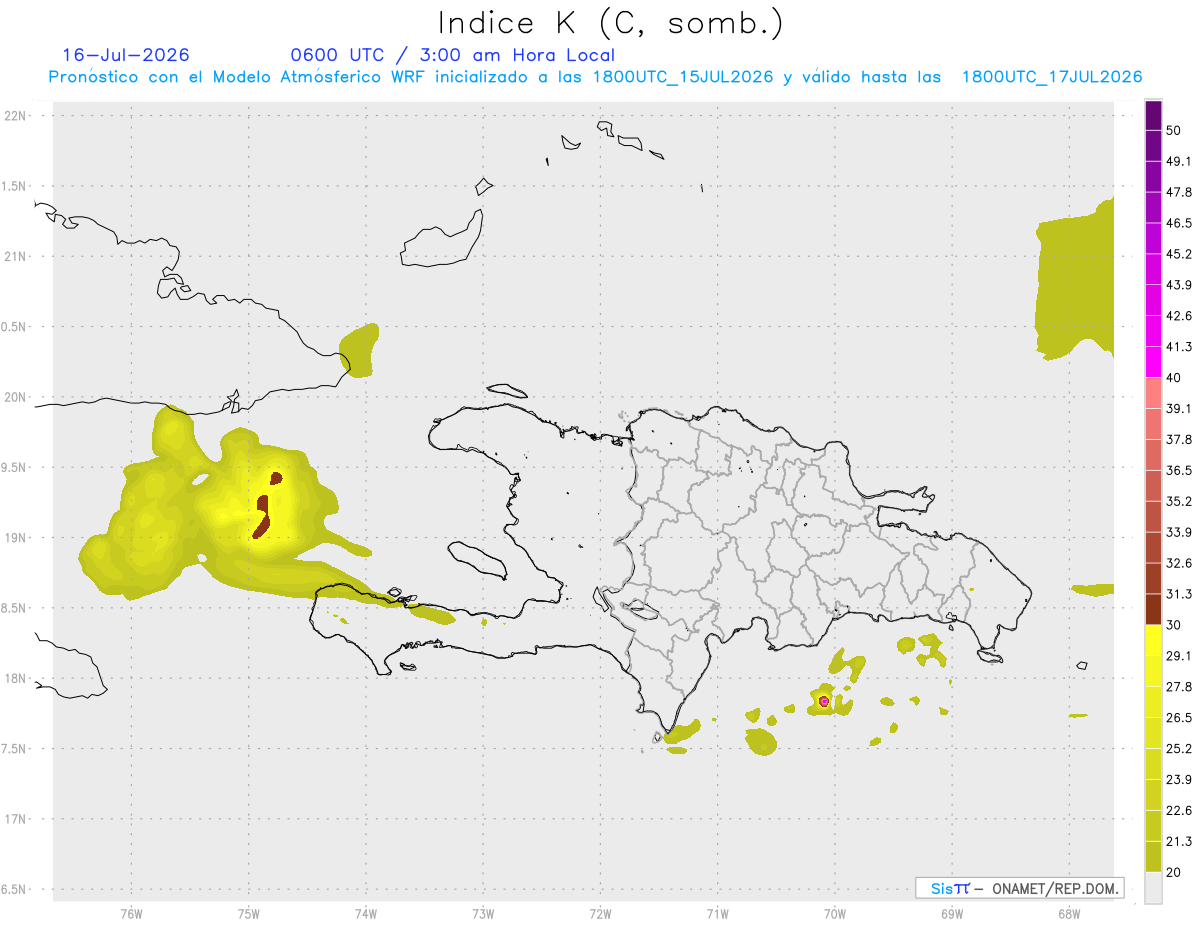Click the legend value "37.8"
The width and height of the screenshot is (1200, 927).
(x=1178, y=440)
